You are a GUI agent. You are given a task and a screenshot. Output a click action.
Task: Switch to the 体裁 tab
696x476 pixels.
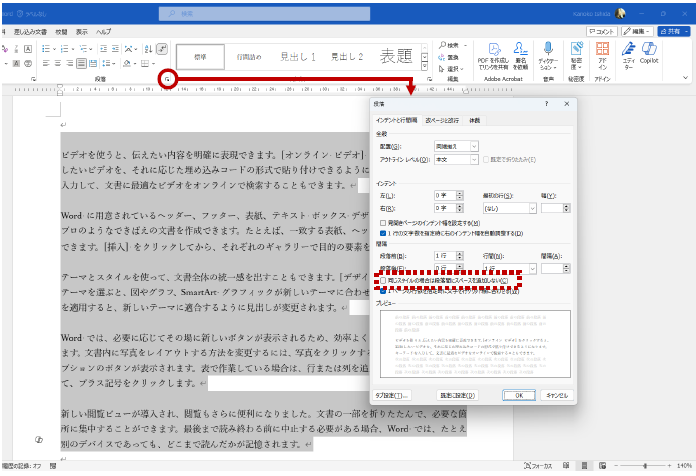[x=475, y=120]
